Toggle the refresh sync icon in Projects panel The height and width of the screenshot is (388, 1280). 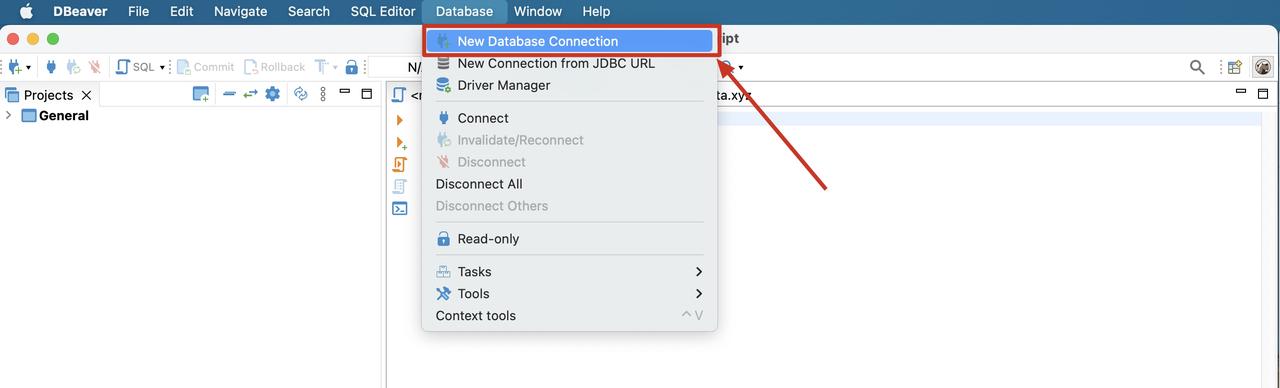coord(300,94)
